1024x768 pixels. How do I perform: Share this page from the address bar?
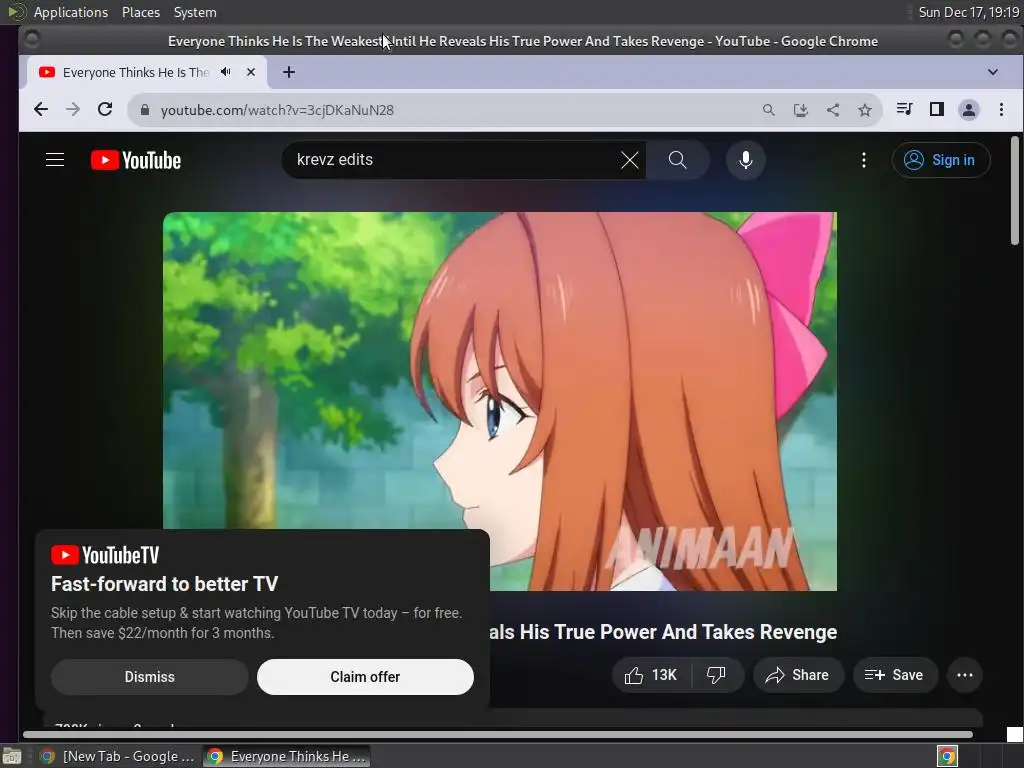[x=833, y=110]
